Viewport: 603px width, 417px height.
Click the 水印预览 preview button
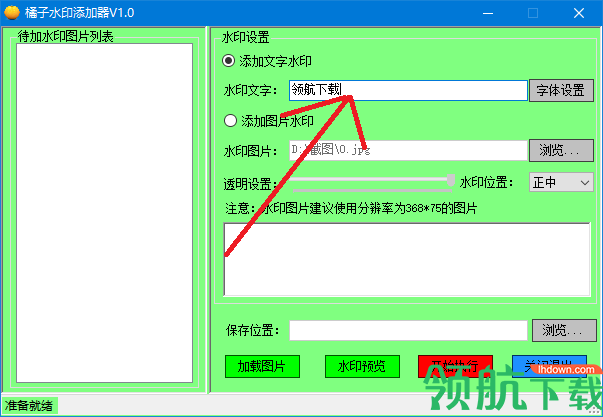(x=362, y=366)
